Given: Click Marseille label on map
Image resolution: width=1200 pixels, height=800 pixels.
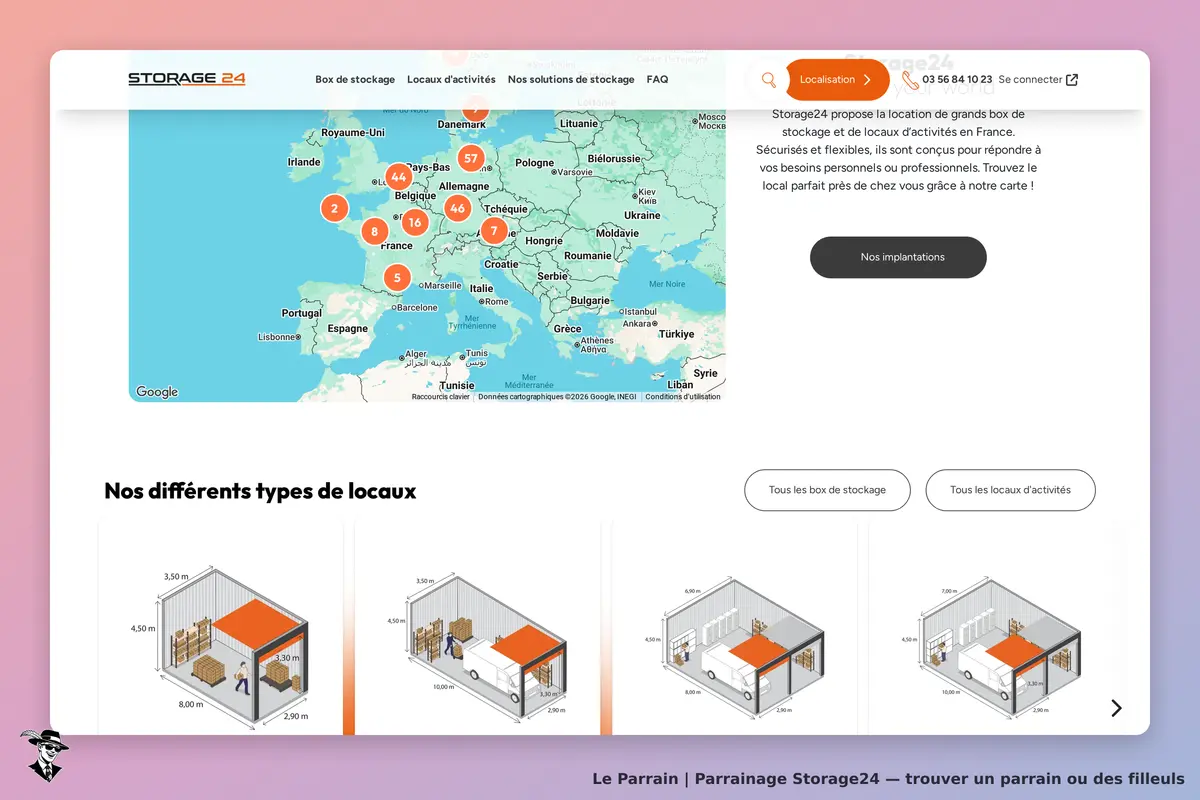Looking at the screenshot, I should [441, 285].
